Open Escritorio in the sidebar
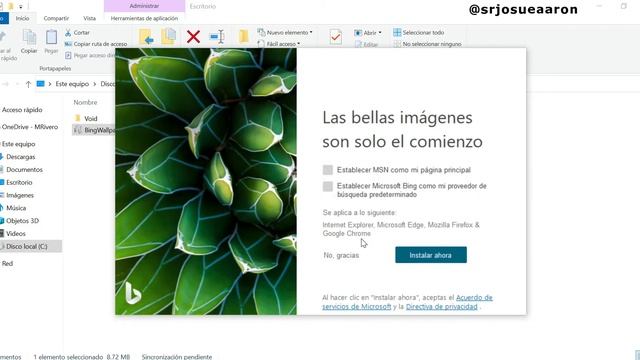 pos(18,182)
